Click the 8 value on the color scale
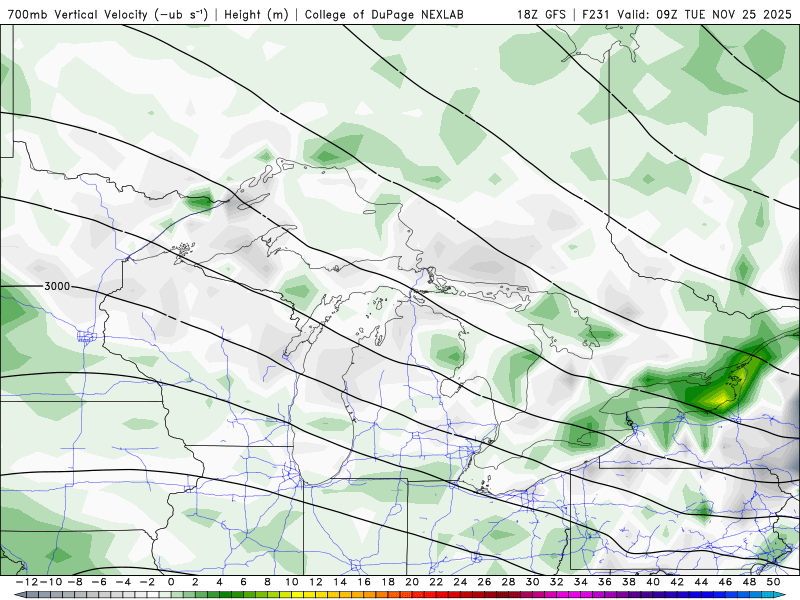The width and height of the screenshot is (800, 600). click(x=267, y=582)
